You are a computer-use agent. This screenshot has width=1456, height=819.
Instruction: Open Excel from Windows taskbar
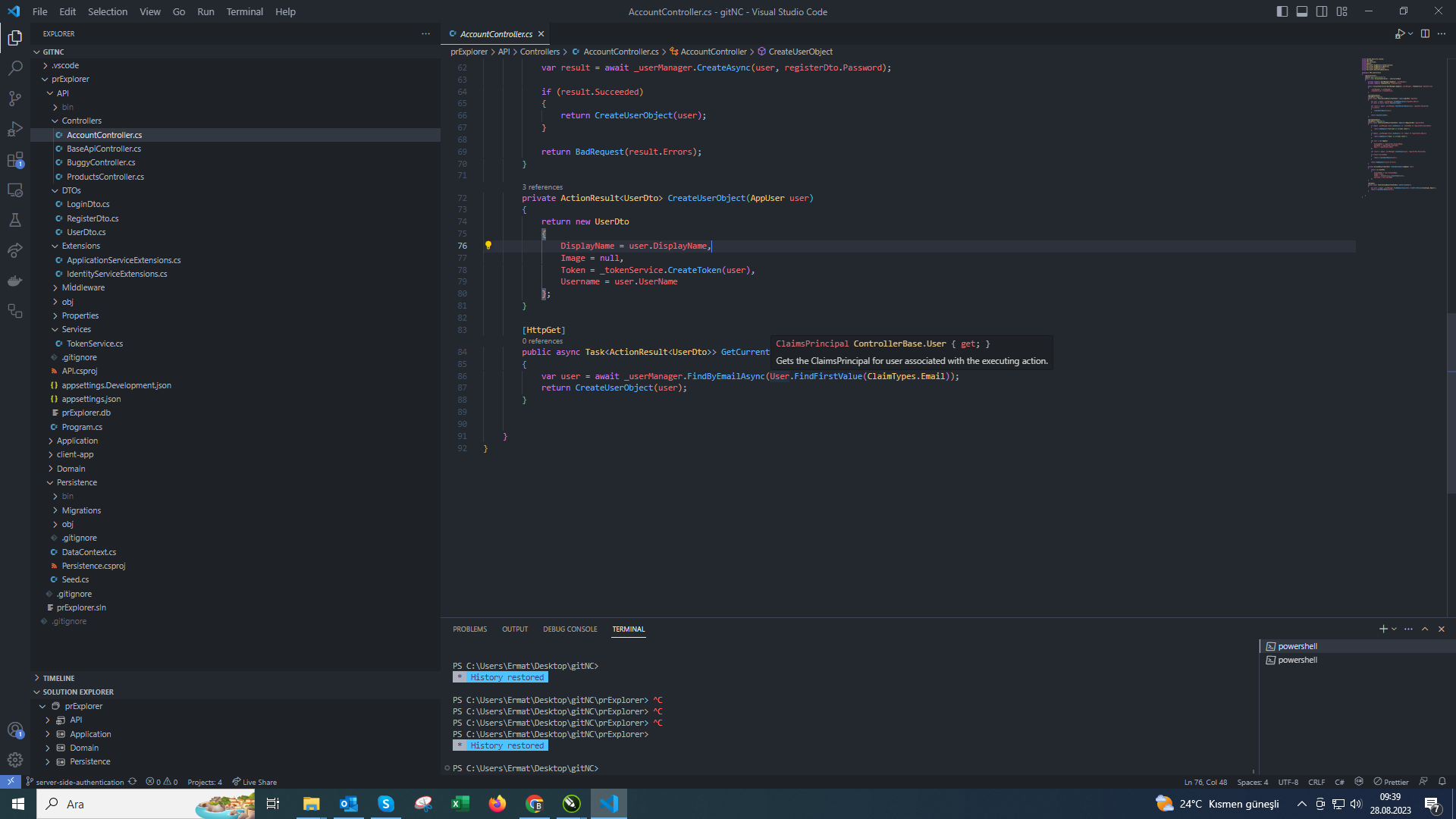(x=460, y=804)
